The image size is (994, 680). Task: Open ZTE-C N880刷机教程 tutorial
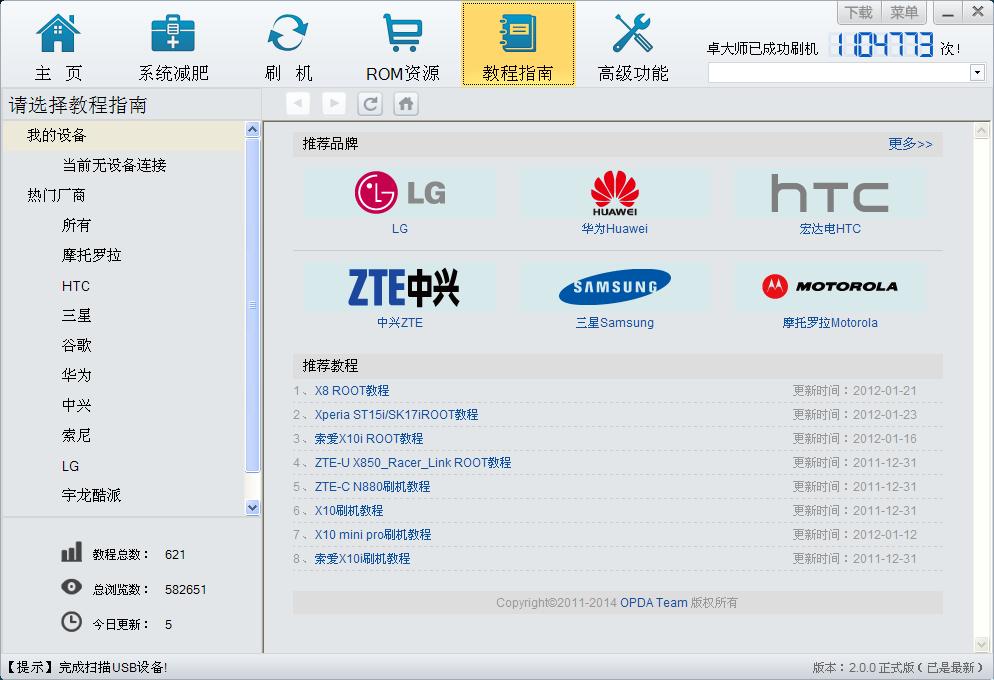pos(372,487)
